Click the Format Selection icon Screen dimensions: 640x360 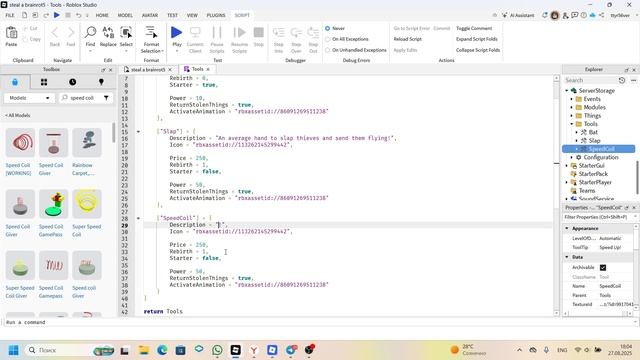[x=151, y=32]
